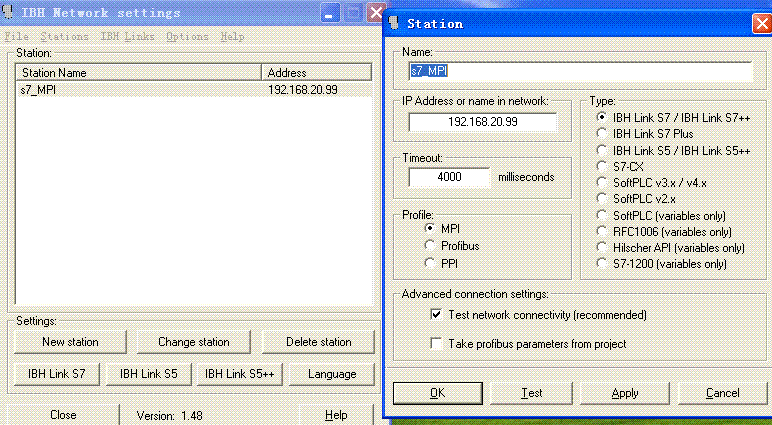772x425 pixels.
Task: Open the Stations menu
Action: [x=64, y=36]
